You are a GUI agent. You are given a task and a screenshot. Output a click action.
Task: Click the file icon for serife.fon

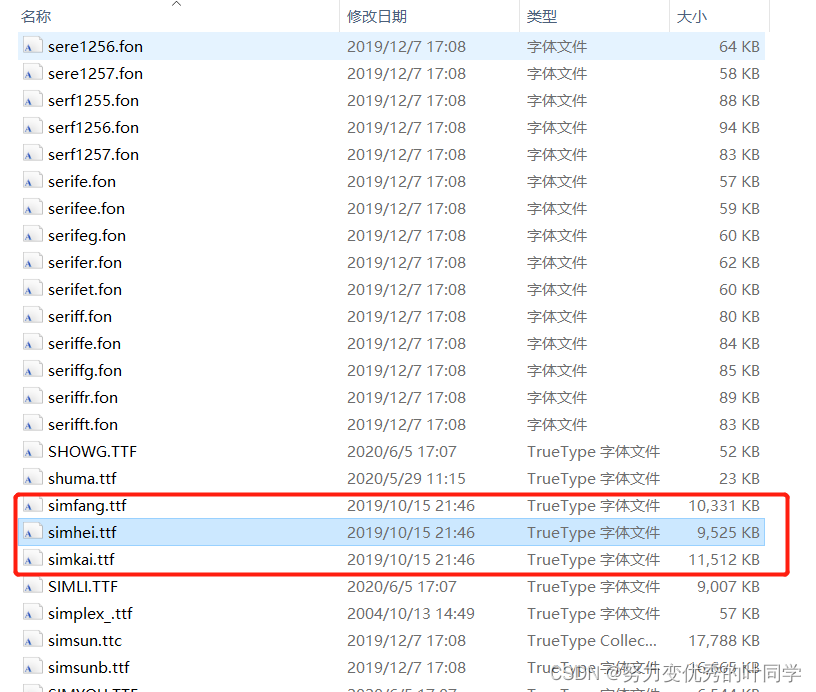pyautogui.click(x=30, y=181)
